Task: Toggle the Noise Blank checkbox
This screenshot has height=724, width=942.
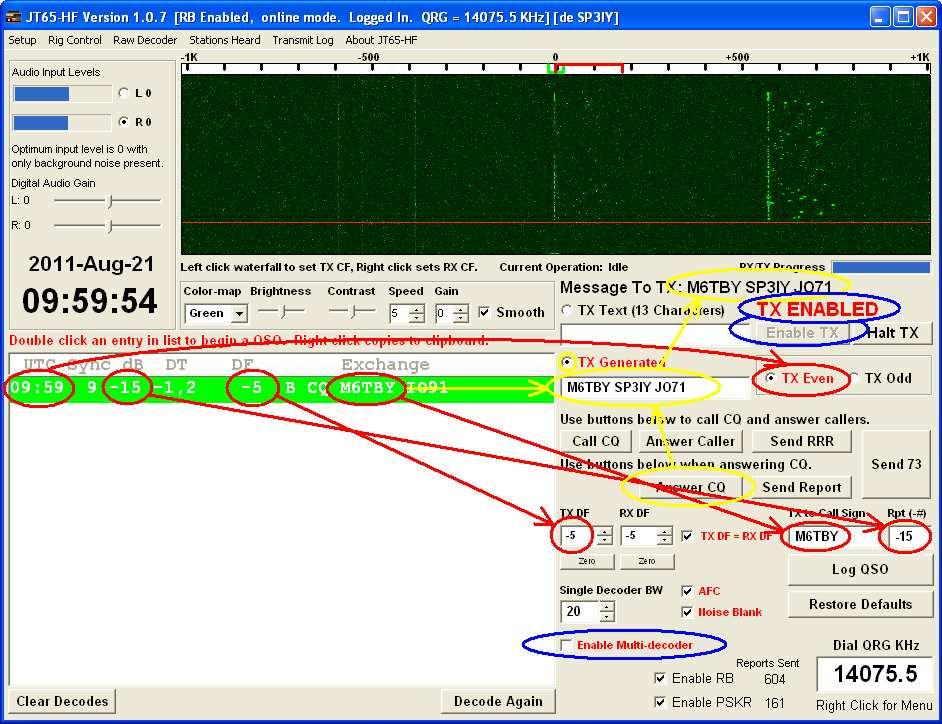Action: 687,612
